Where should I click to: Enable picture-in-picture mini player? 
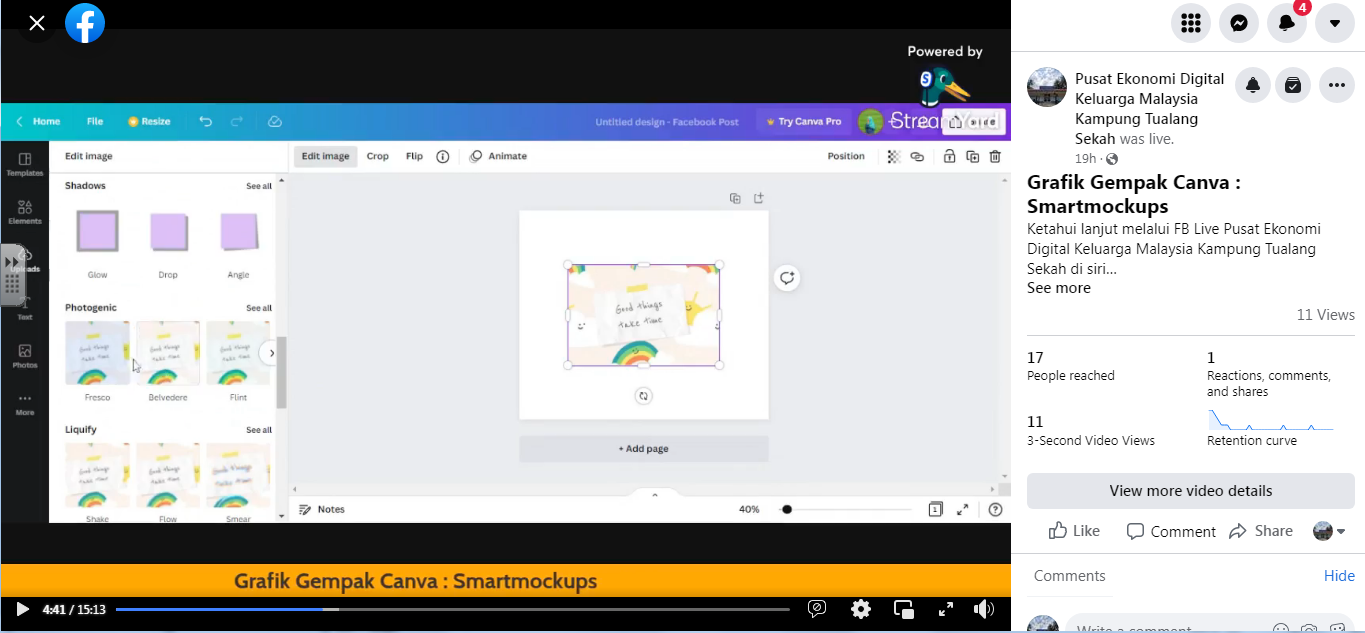pyautogui.click(x=904, y=609)
